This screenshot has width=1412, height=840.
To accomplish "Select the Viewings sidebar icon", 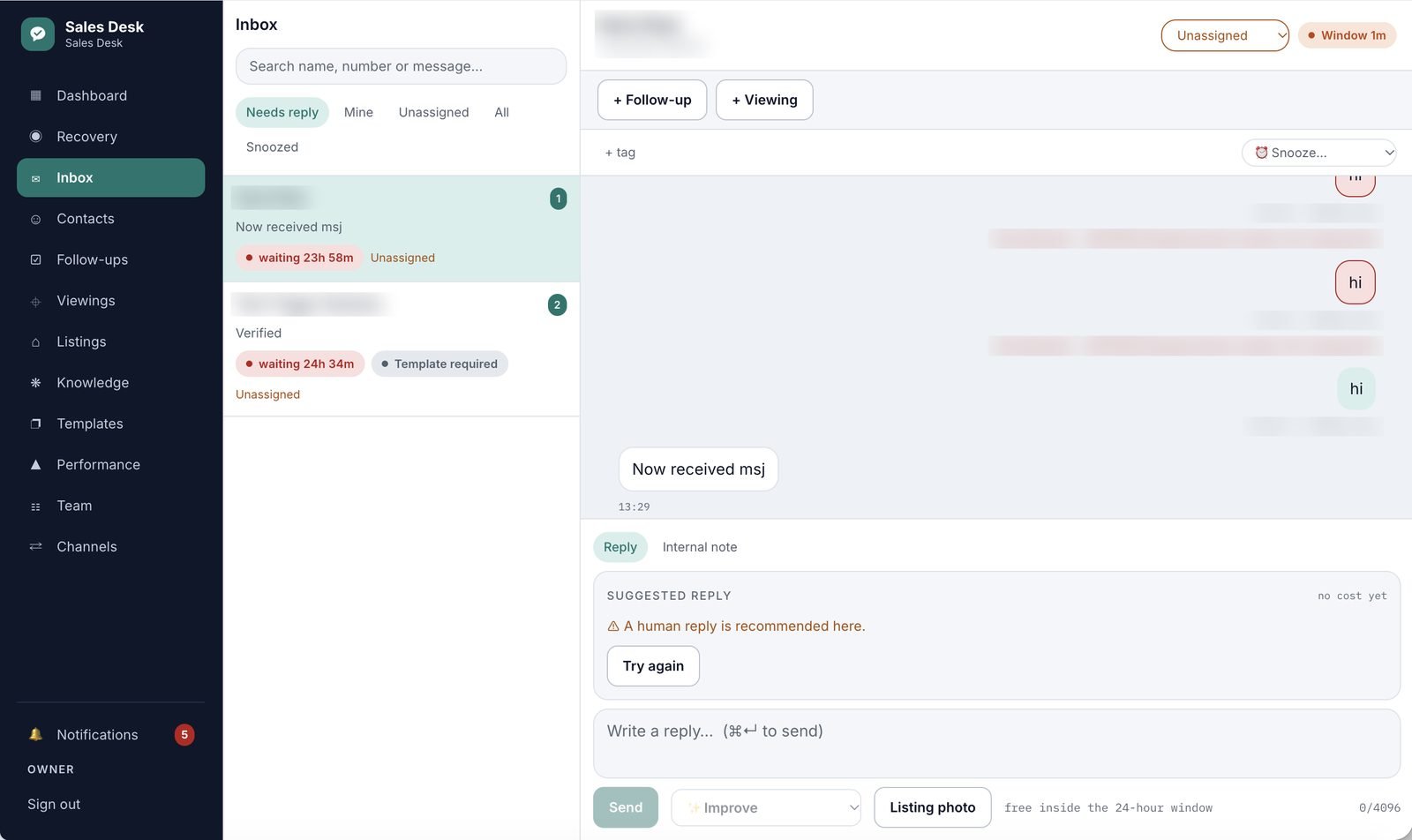I will (x=35, y=301).
